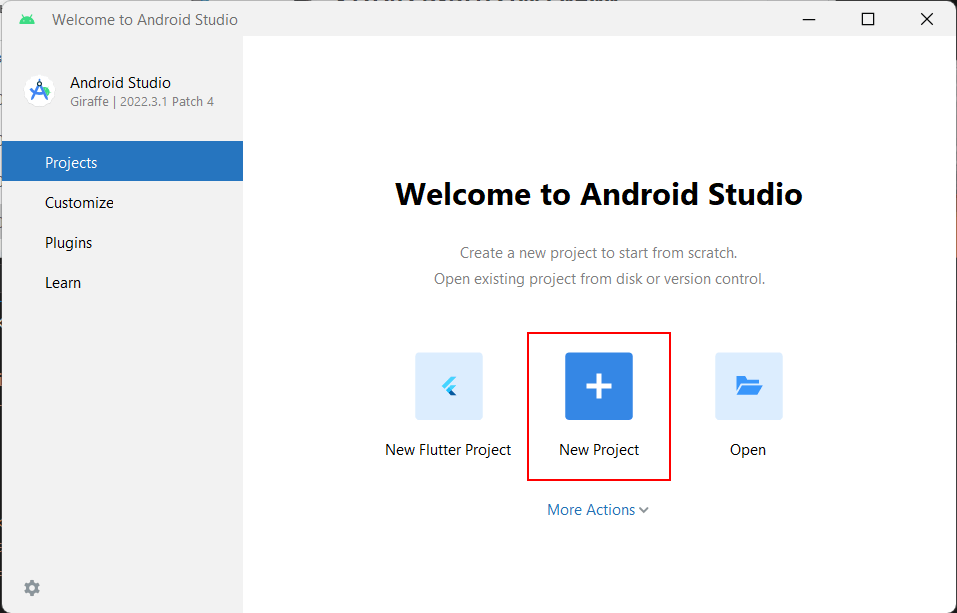This screenshot has height=613, width=957.
Task: Click the Open text label
Action: (x=748, y=450)
